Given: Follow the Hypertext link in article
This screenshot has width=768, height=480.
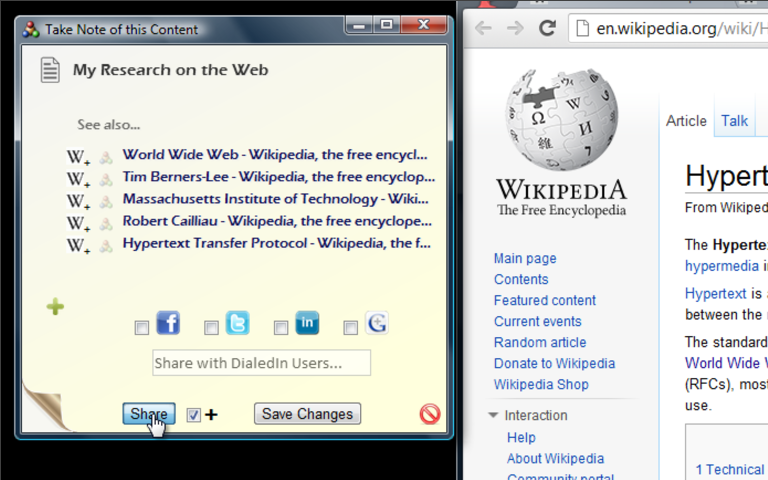Looking at the screenshot, I should tap(716, 293).
